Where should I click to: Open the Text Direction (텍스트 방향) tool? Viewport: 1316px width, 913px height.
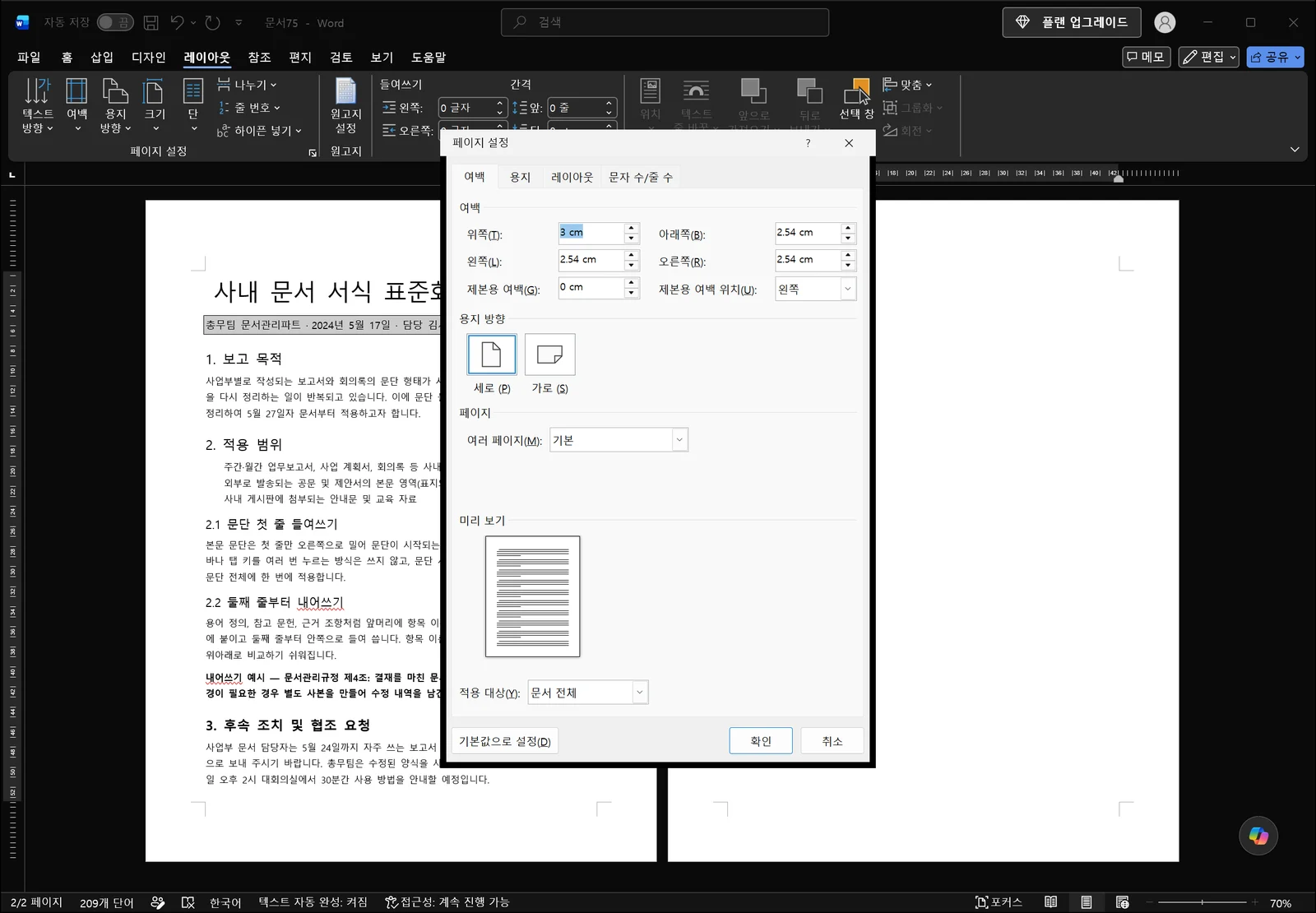[x=37, y=105]
